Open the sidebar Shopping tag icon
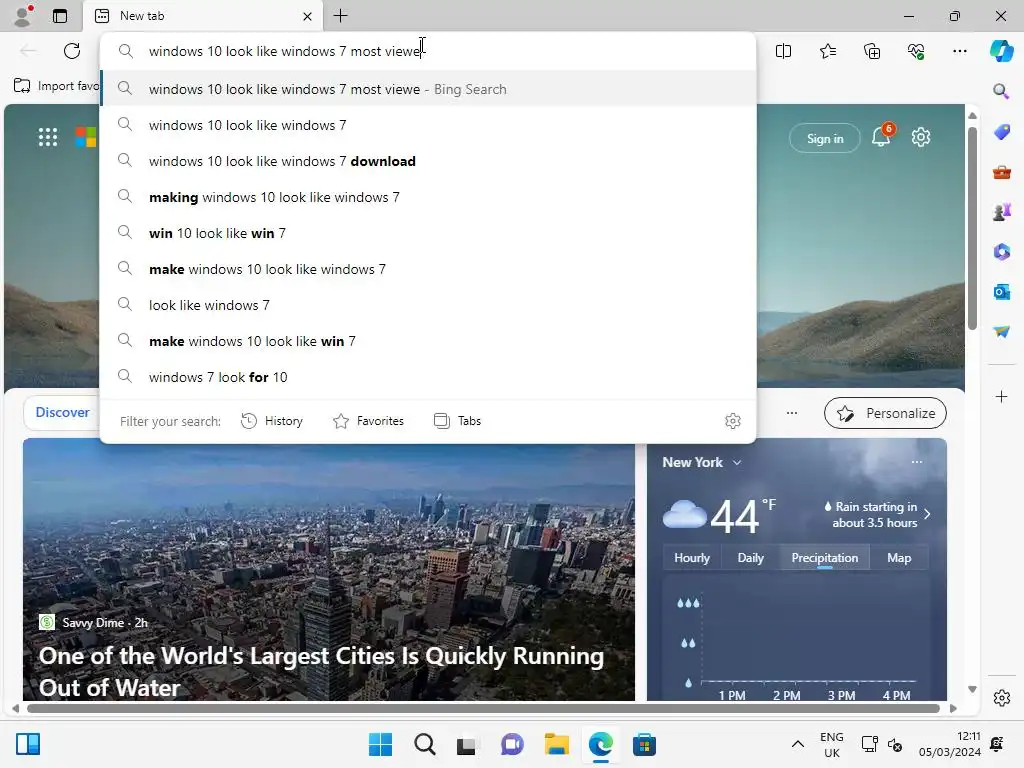This screenshot has height=768, width=1024. pyautogui.click(x=1001, y=132)
